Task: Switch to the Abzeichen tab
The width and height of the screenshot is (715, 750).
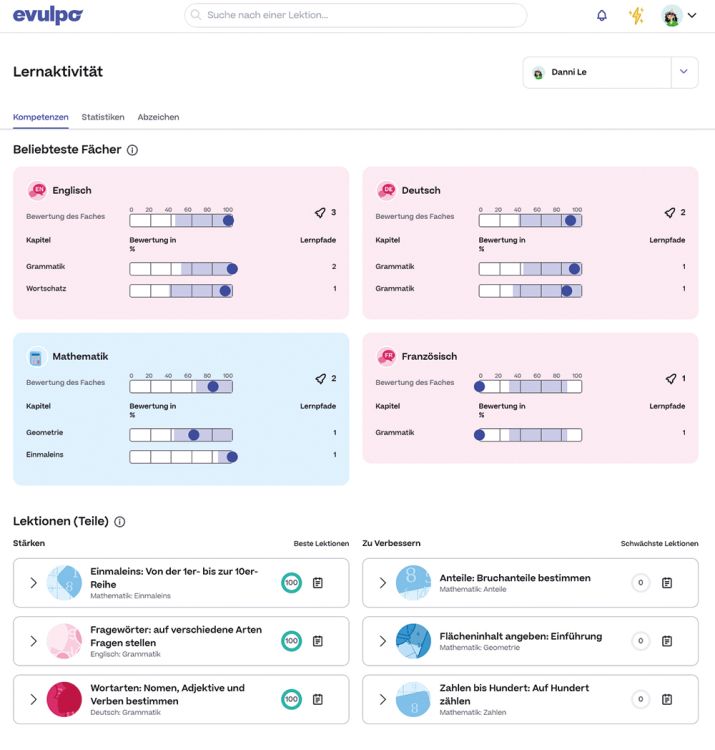Action: coord(158,117)
